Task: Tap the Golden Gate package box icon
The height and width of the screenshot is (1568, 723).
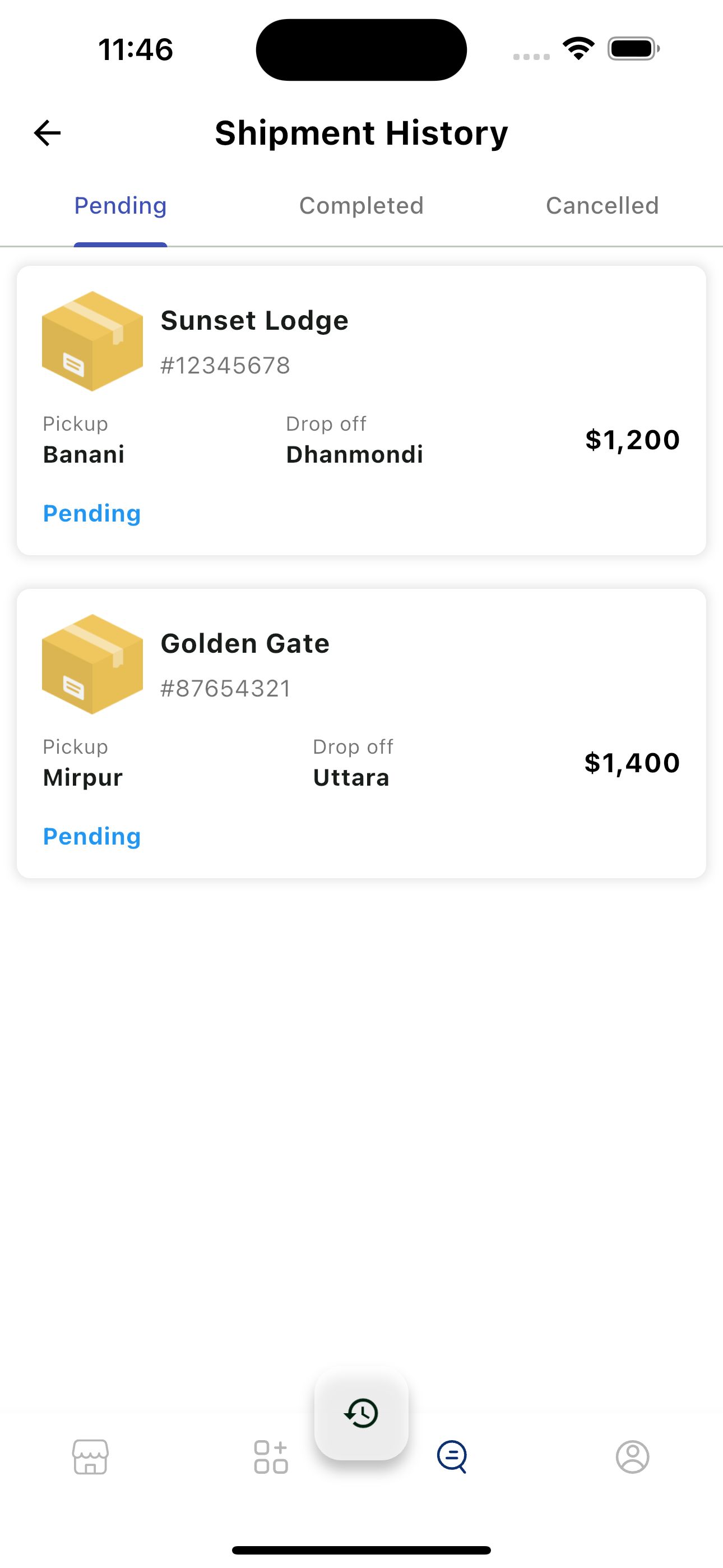Action: point(92,663)
